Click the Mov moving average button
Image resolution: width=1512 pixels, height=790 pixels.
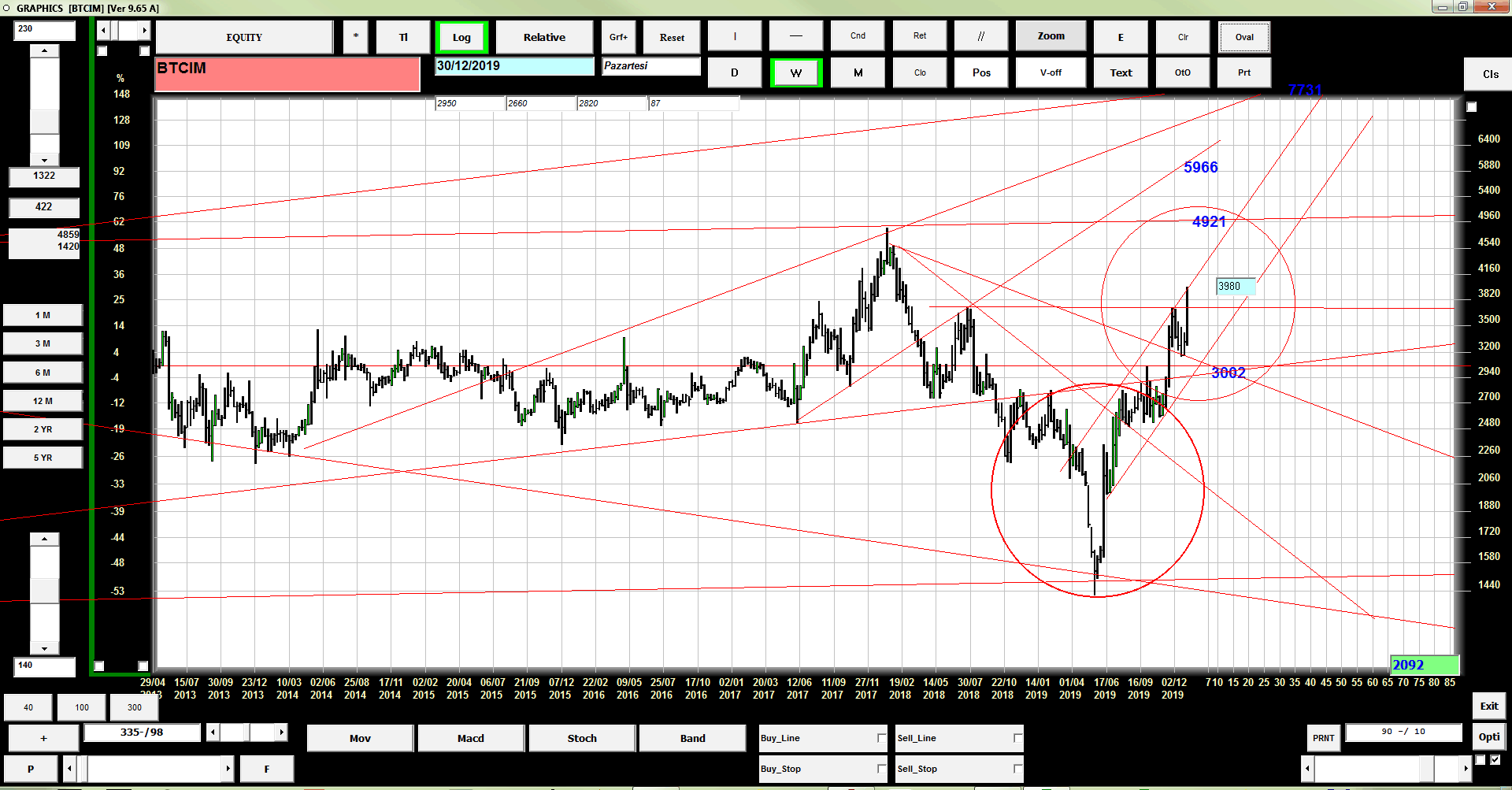(x=360, y=738)
